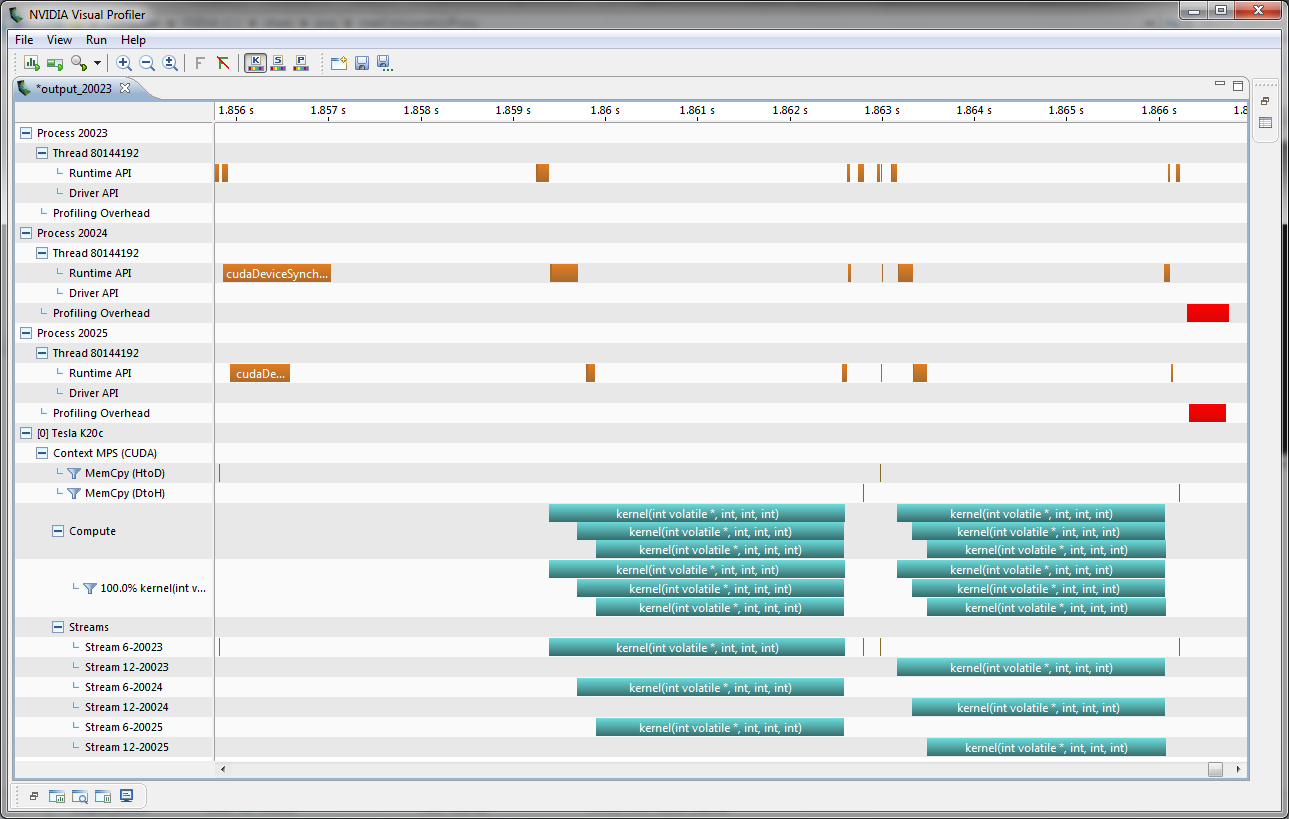The image size is (1289, 819).
Task: Open the File menu
Action: point(24,40)
